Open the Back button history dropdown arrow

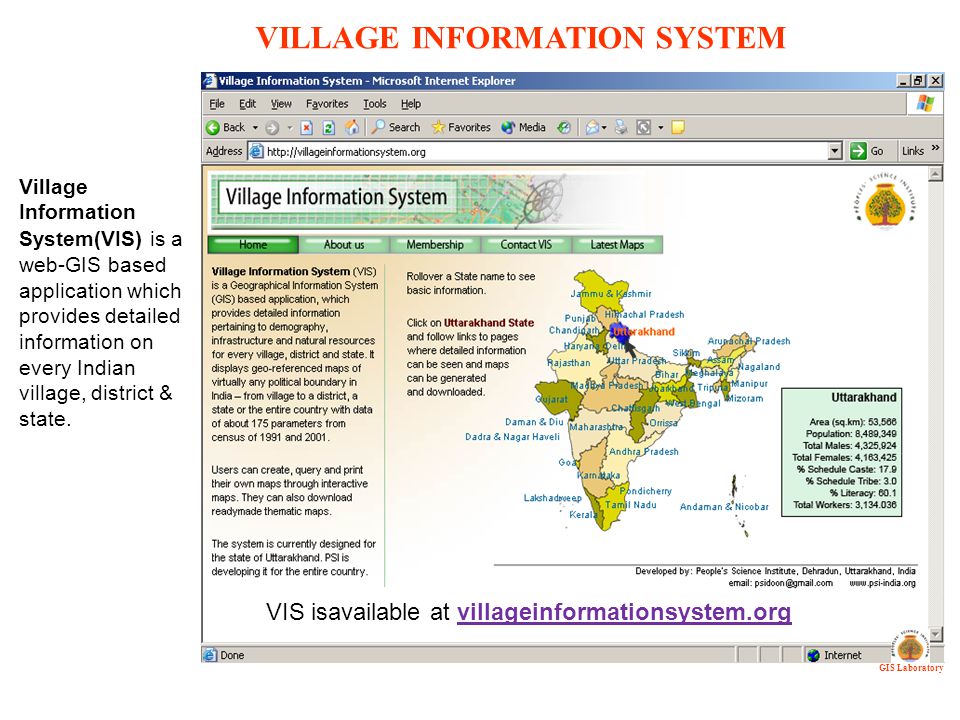pos(255,128)
